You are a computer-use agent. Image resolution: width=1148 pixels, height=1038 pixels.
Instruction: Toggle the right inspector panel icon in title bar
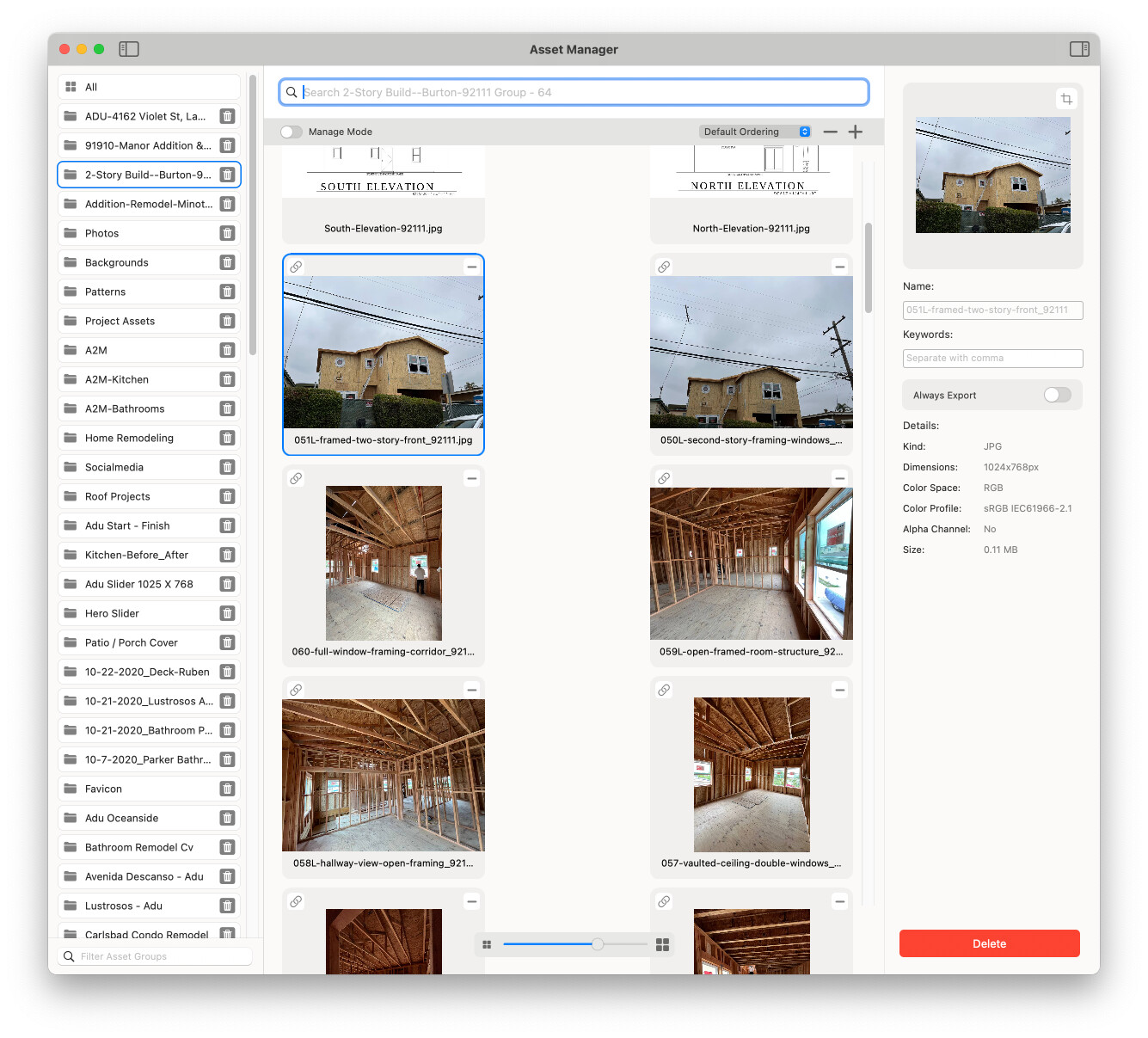pos(1079,49)
